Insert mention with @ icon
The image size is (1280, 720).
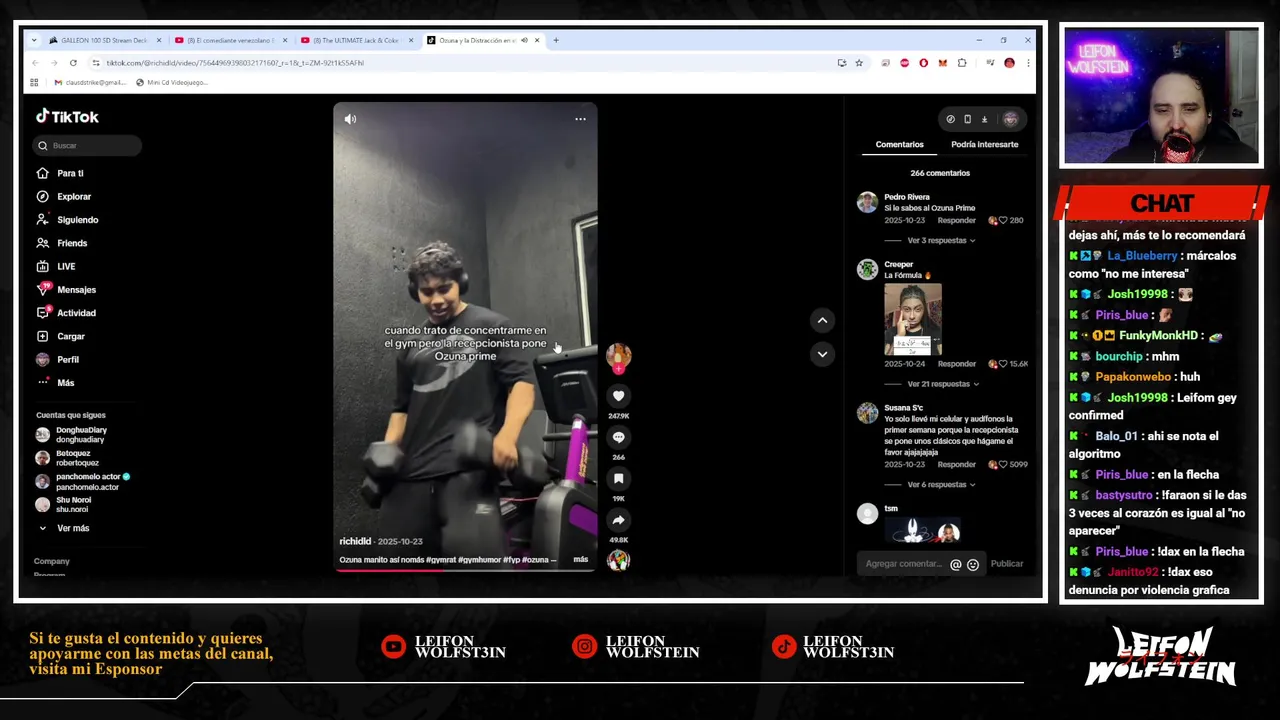pyautogui.click(x=956, y=565)
